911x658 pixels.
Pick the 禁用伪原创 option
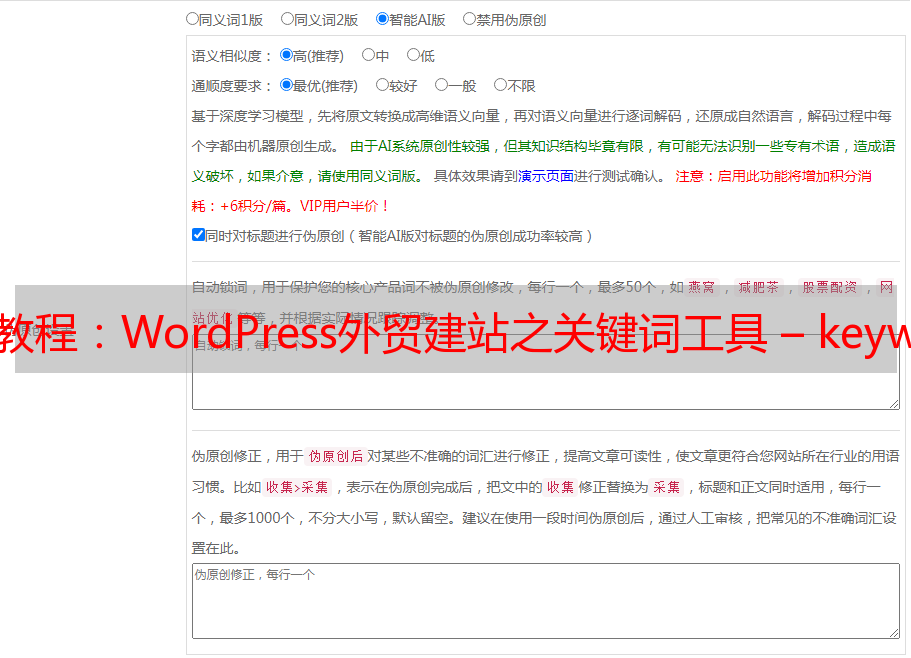coord(469,18)
